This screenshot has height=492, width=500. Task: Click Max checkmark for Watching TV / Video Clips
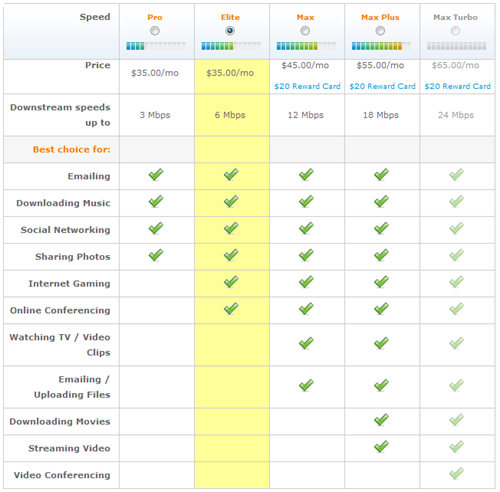pos(306,343)
